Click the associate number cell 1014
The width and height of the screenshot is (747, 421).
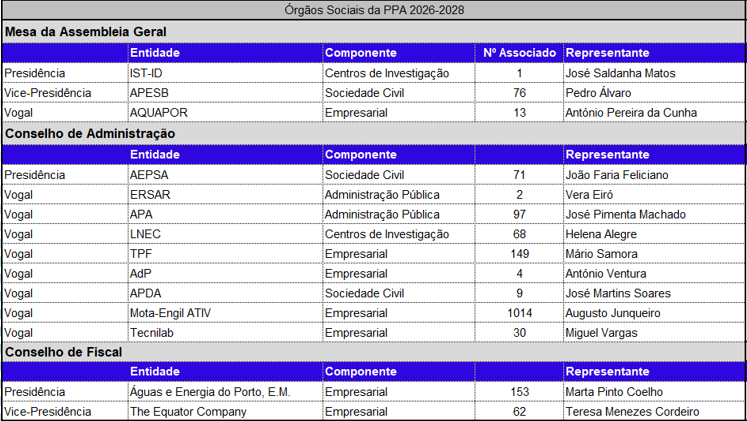click(x=519, y=313)
